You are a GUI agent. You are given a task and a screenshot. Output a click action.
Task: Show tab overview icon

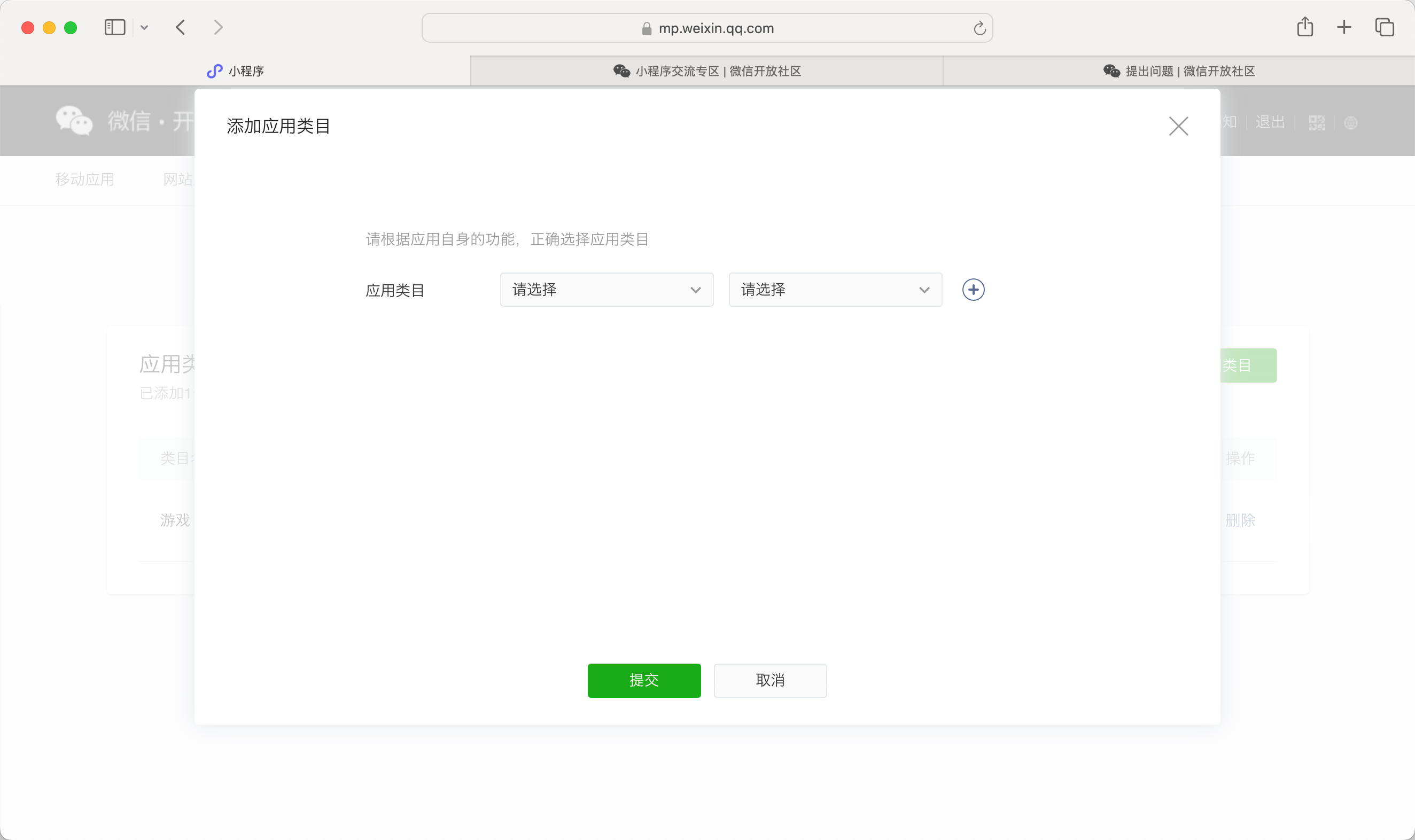point(1385,27)
